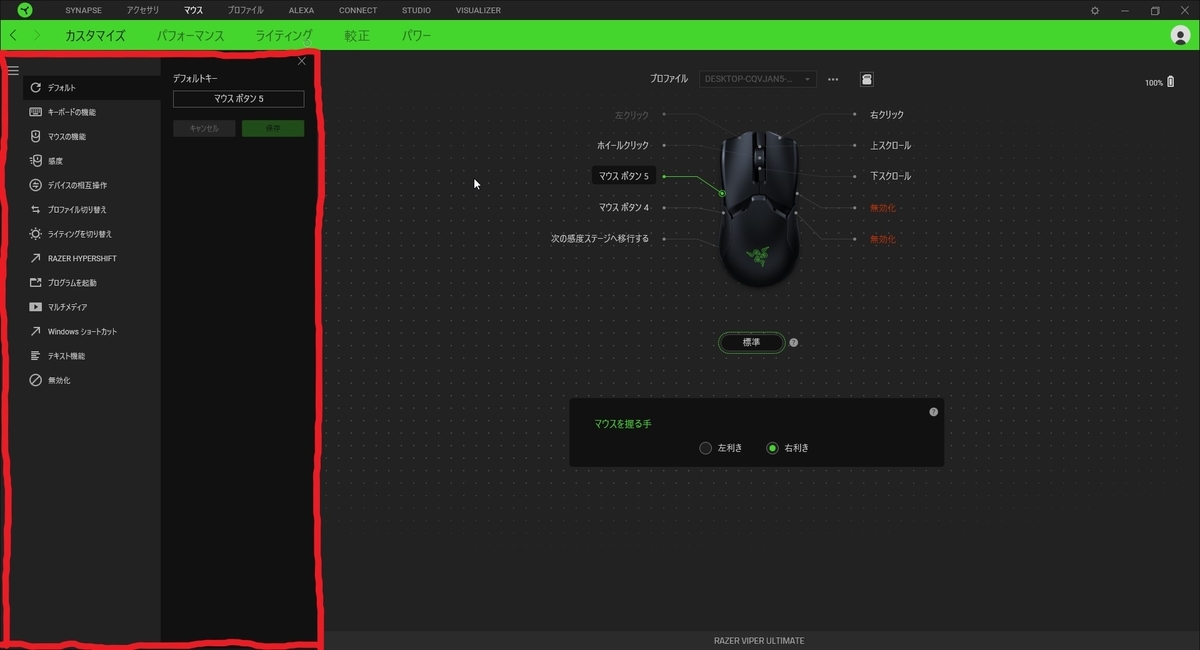The image size is (1200, 650).
Task: Open the ALEXA top tab
Action: (301, 10)
